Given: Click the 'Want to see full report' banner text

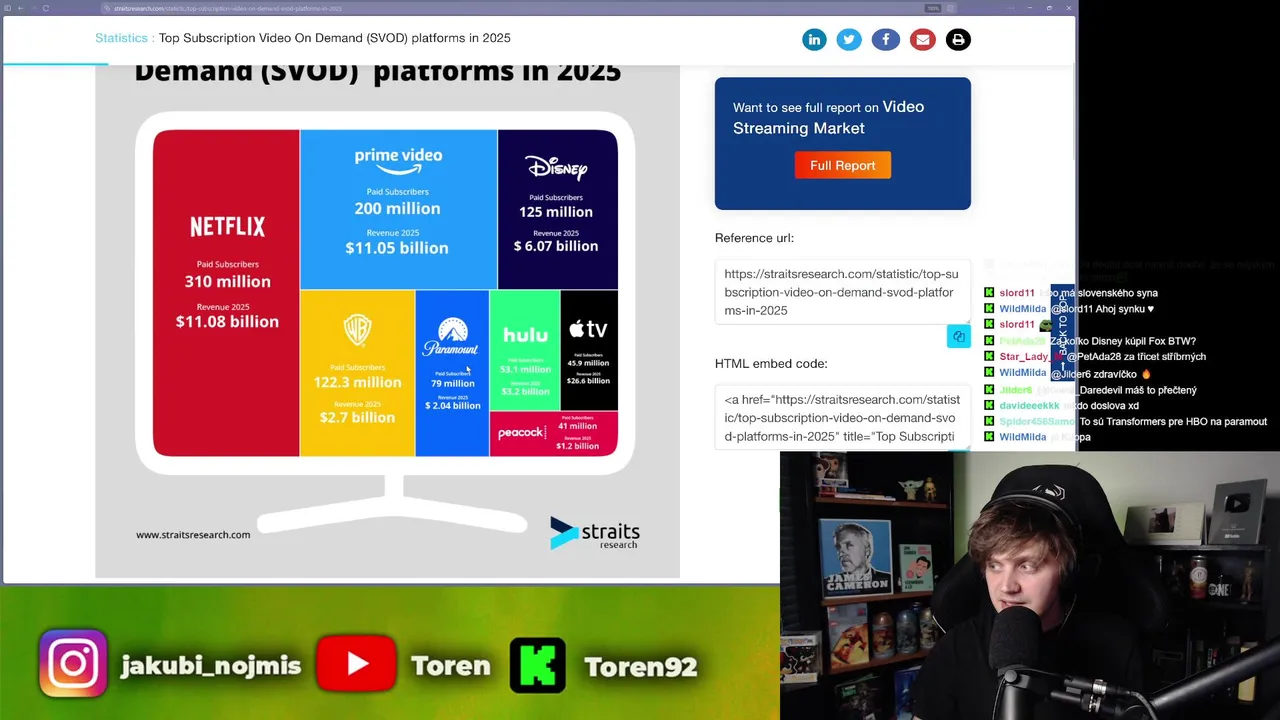Looking at the screenshot, I should point(828,117).
